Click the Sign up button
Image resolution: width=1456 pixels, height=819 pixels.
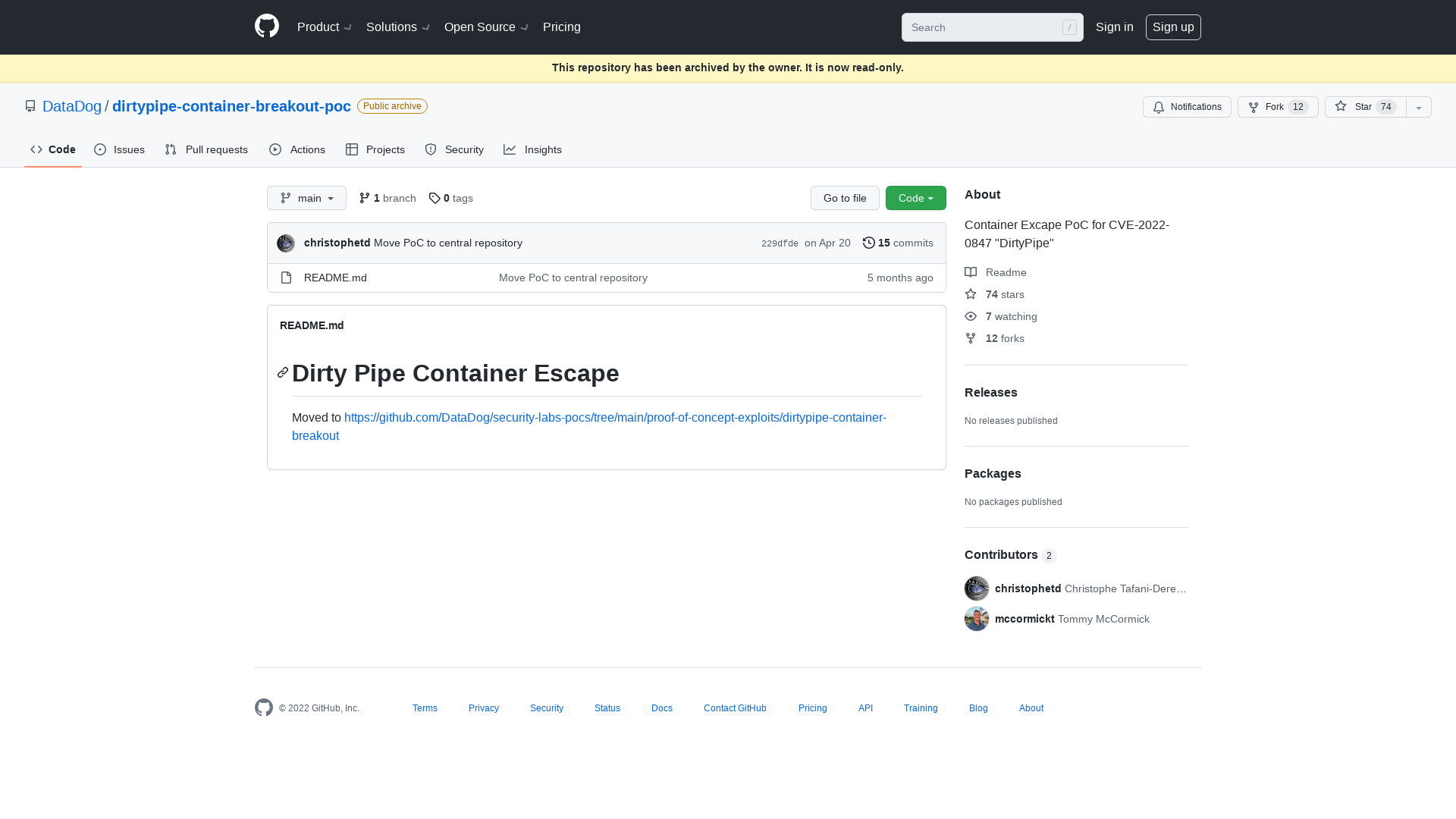click(1173, 27)
